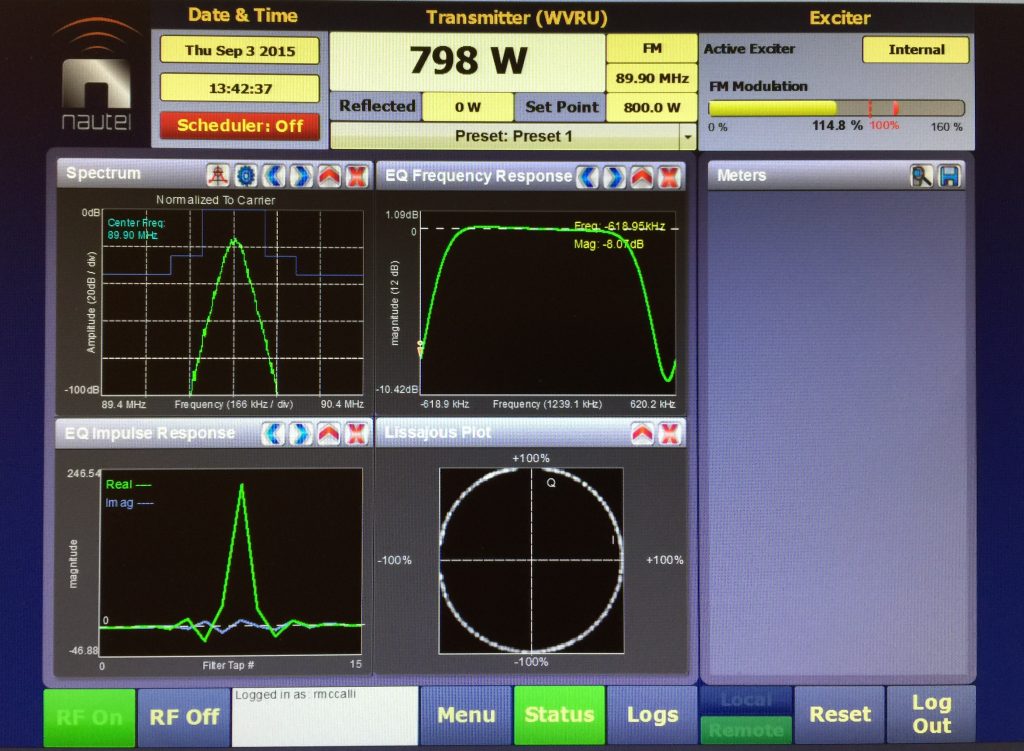The width and height of the screenshot is (1024, 751).
Task: Open the Preset 1 dropdown arrow
Action: [x=687, y=136]
